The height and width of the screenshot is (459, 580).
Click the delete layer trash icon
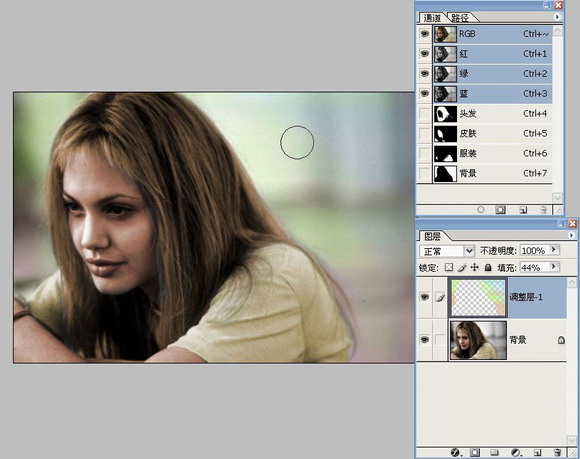click(x=557, y=452)
